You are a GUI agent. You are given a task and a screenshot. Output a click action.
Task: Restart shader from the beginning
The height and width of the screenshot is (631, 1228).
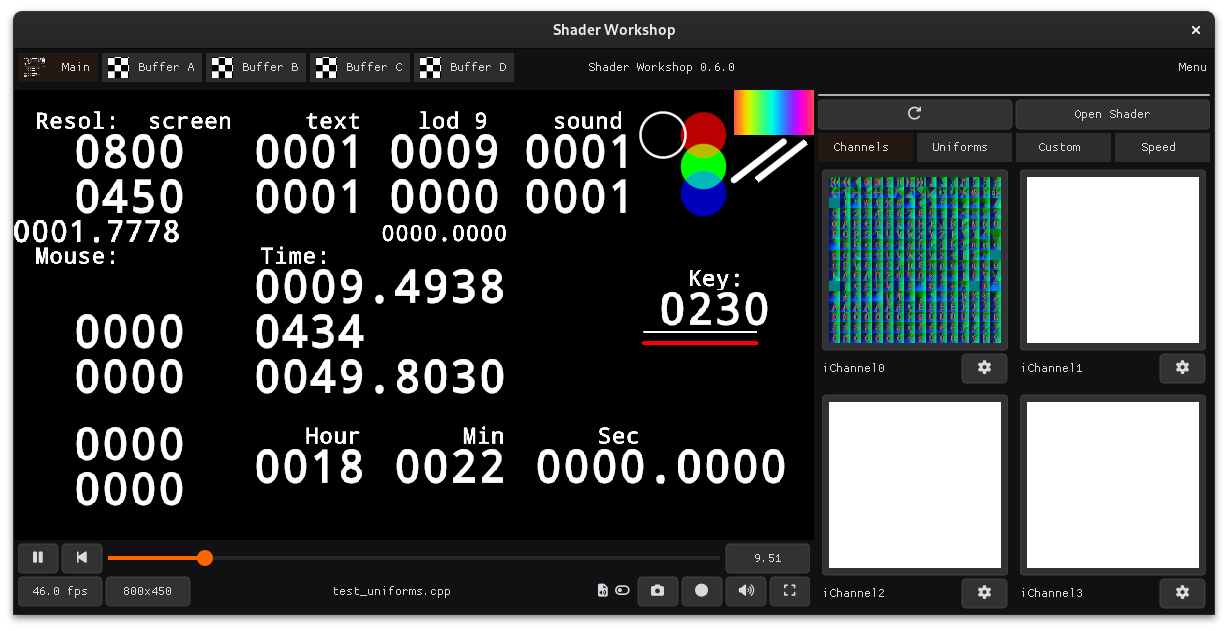coord(82,558)
